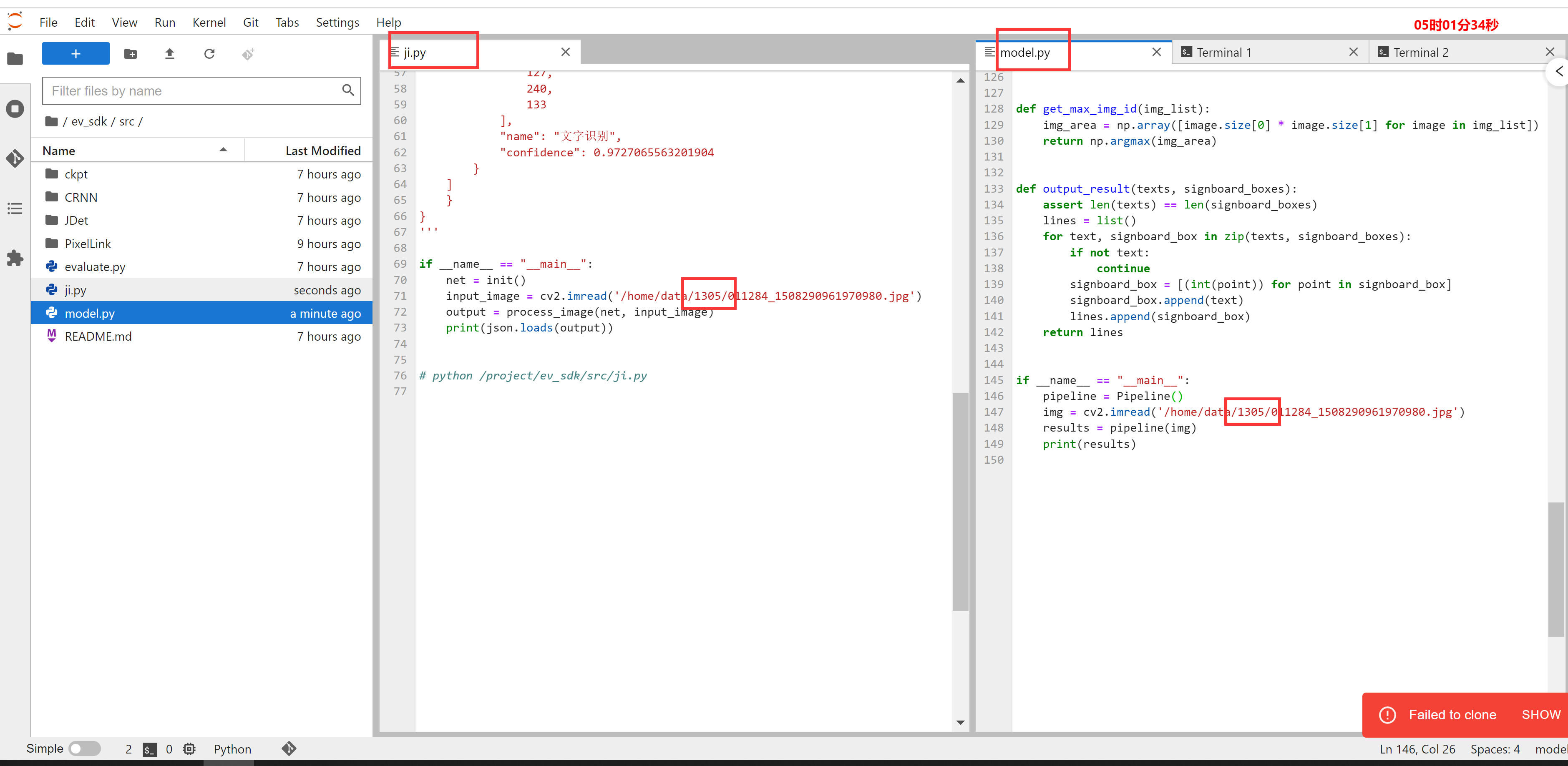This screenshot has height=766, width=1568.
Task: Click the blue New Launcher plus button
Action: point(76,53)
